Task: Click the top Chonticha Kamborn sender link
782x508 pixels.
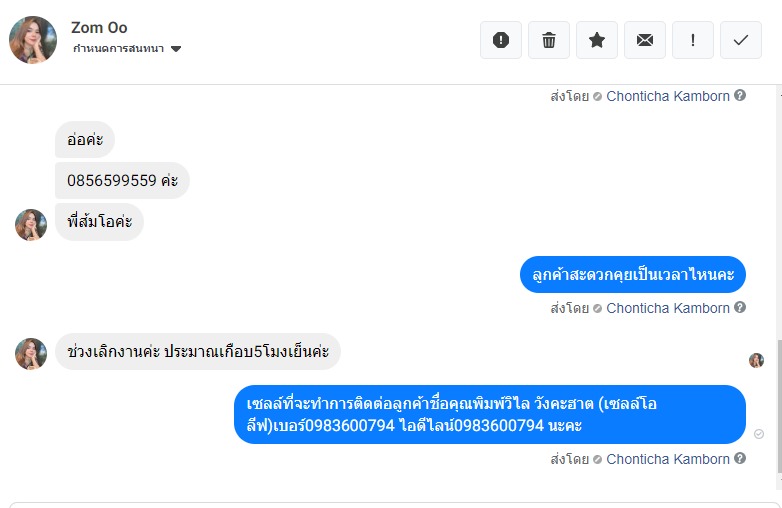Action: tap(668, 96)
